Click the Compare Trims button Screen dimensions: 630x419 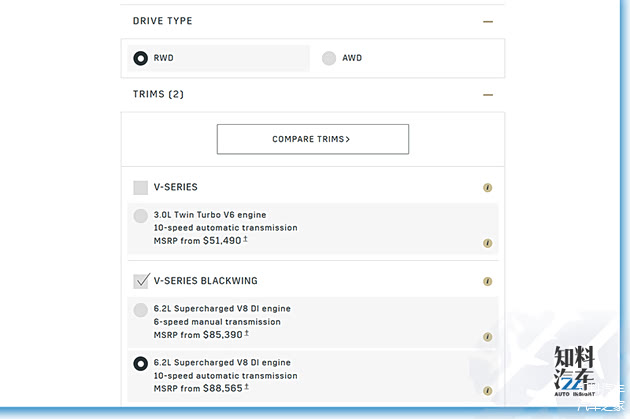click(312, 139)
